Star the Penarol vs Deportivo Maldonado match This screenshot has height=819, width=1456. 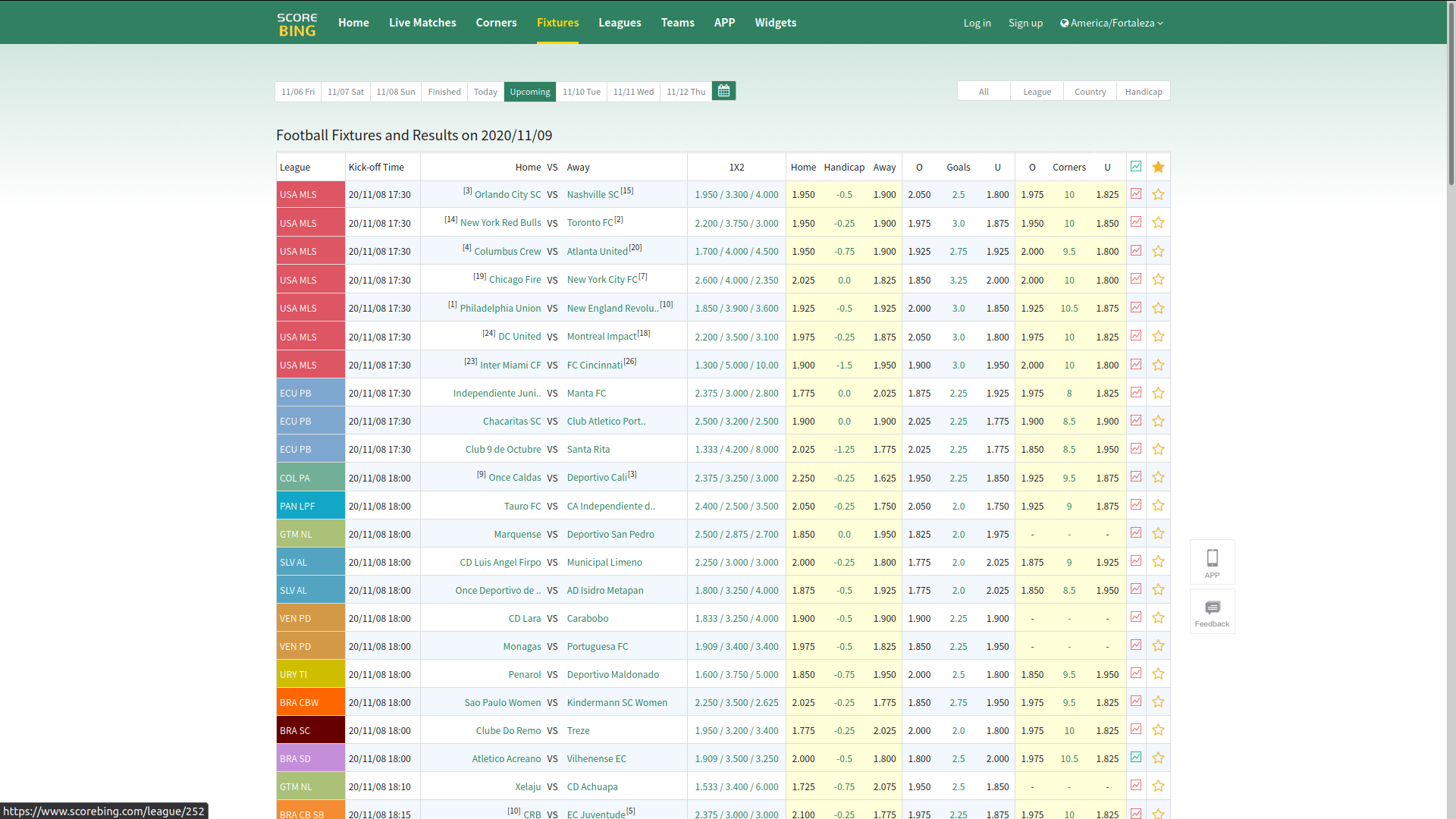tap(1158, 673)
